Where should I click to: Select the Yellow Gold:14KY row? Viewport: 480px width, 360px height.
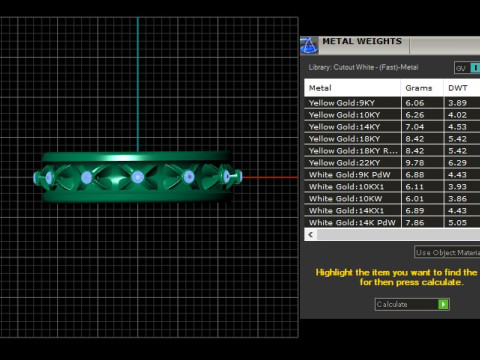(392, 127)
